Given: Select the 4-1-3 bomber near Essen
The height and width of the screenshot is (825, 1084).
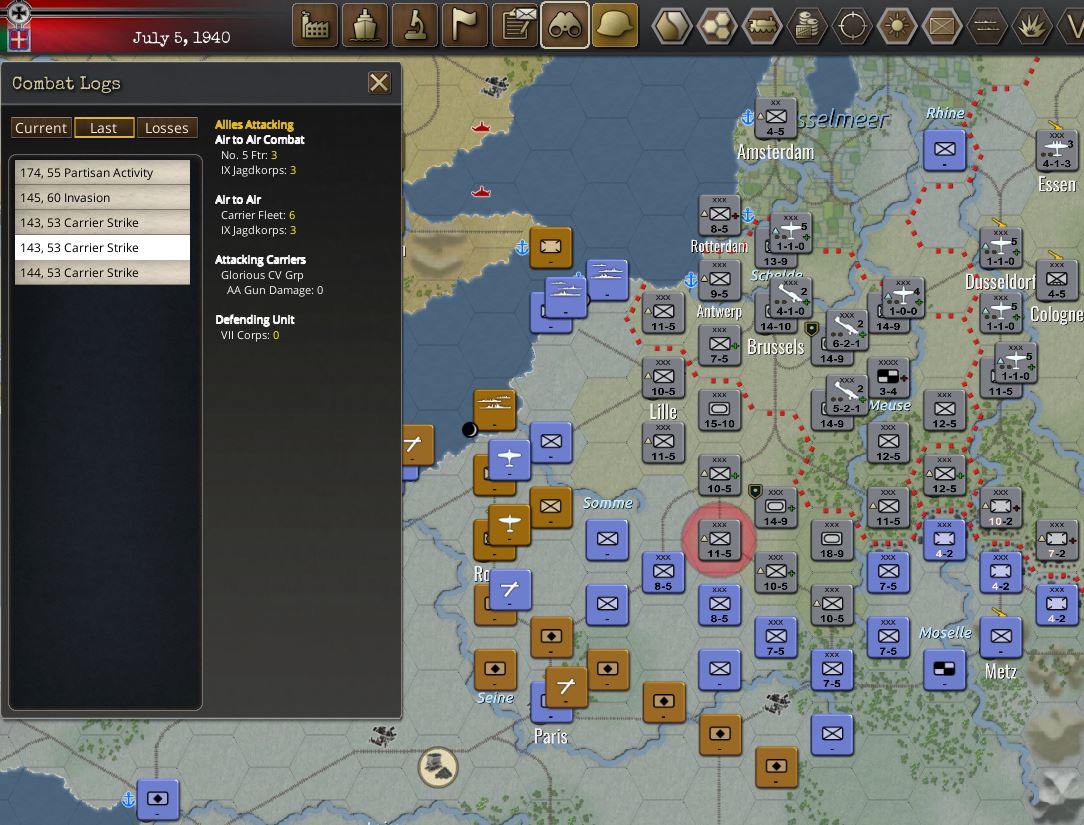Looking at the screenshot, I should [1056, 150].
